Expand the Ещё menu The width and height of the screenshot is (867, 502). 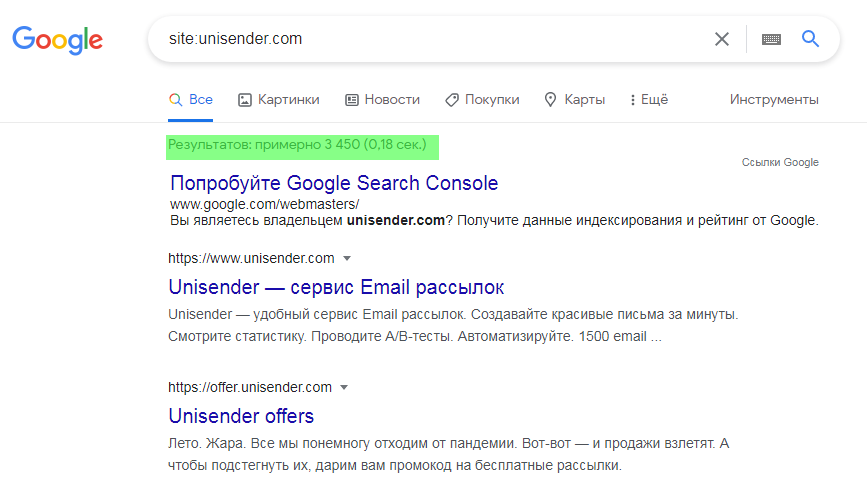tap(649, 100)
